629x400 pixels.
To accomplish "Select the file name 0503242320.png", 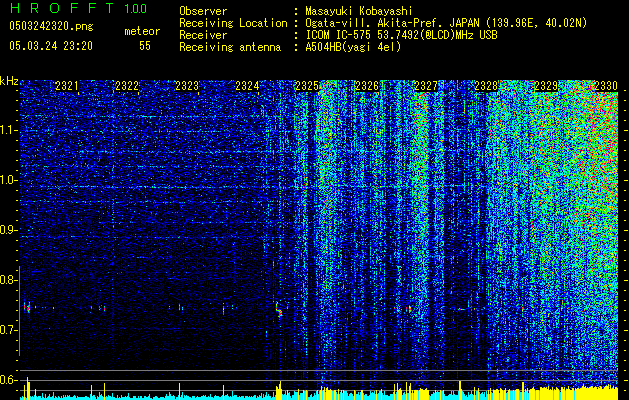I will click(x=51, y=27).
